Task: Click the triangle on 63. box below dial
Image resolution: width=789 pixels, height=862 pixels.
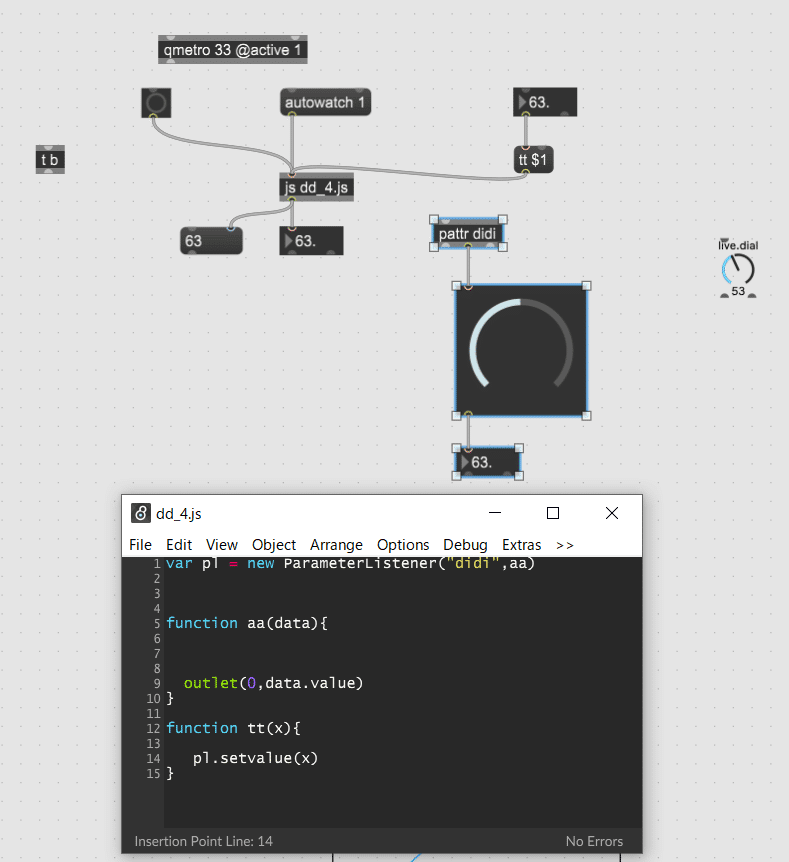Action: [465, 462]
